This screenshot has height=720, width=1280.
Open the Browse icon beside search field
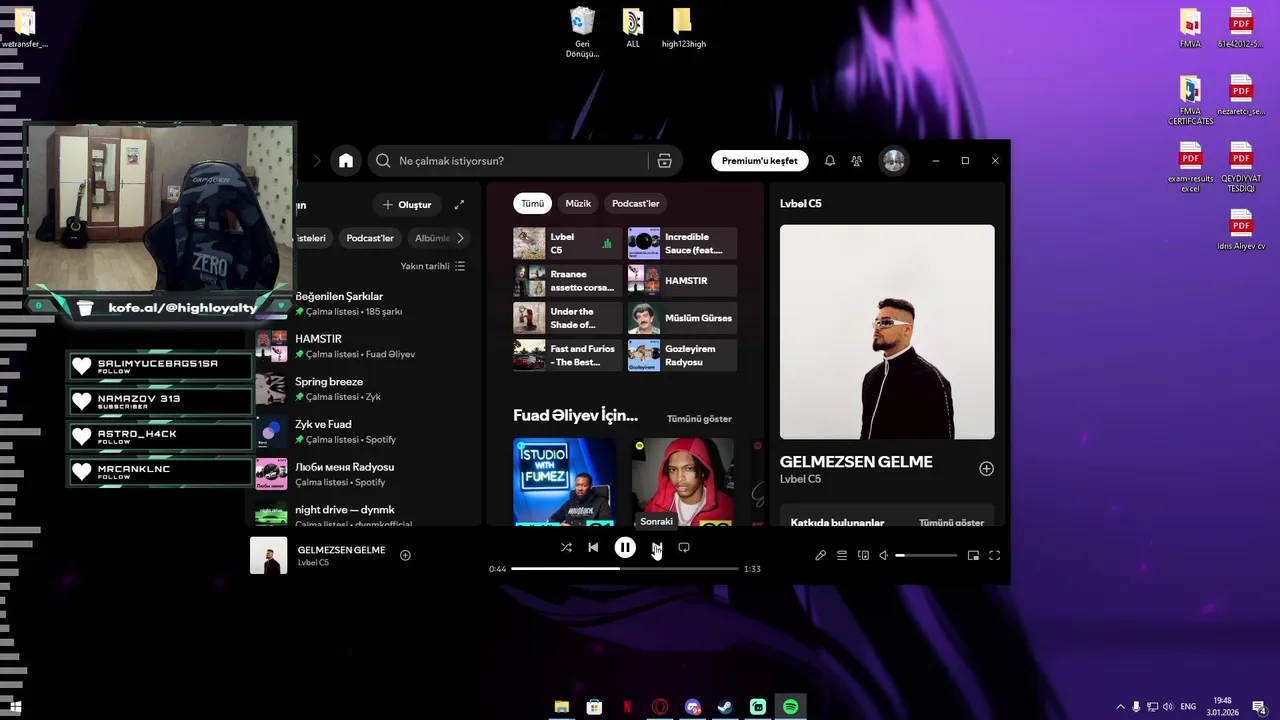click(x=664, y=160)
